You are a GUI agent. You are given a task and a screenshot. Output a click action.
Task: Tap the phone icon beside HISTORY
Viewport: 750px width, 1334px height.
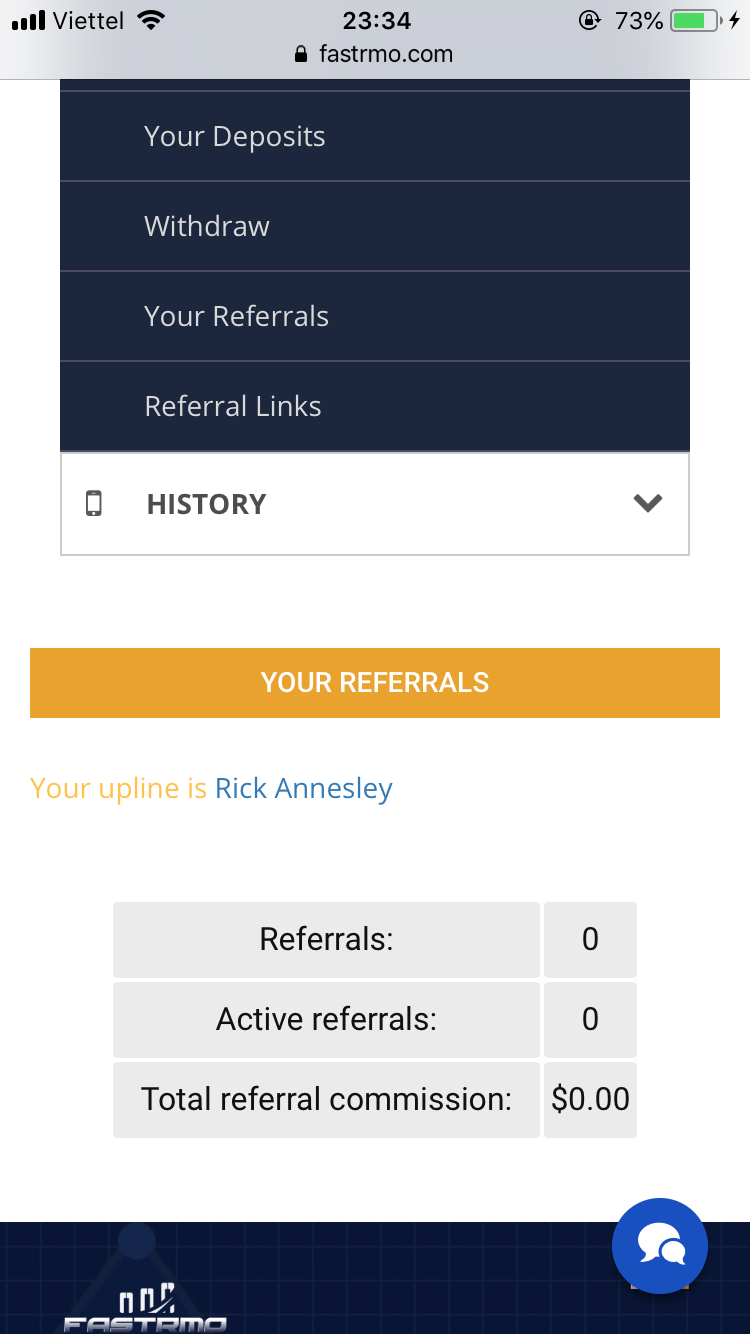click(x=94, y=503)
